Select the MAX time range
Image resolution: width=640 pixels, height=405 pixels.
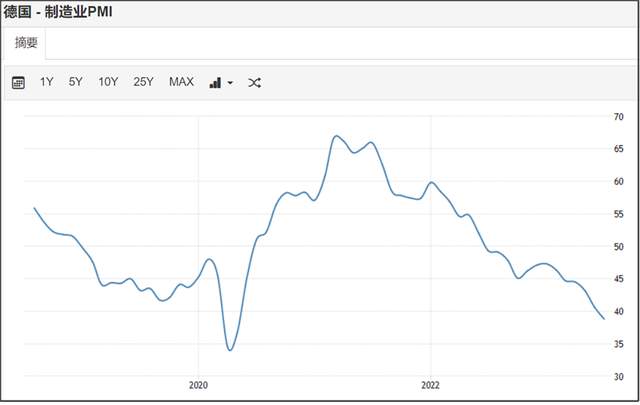181,82
